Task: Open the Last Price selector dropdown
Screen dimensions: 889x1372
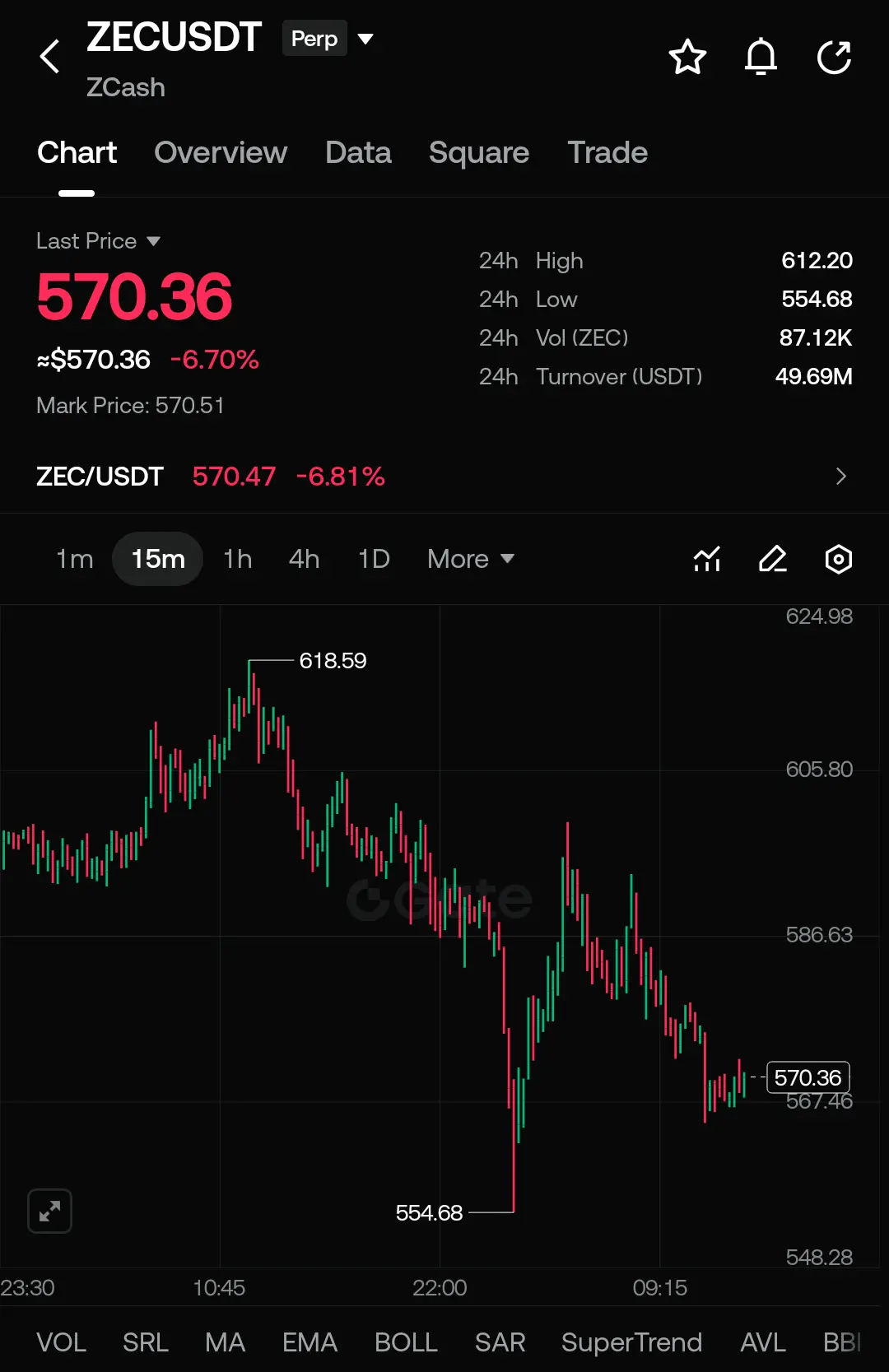Action: [x=98, y=241]
